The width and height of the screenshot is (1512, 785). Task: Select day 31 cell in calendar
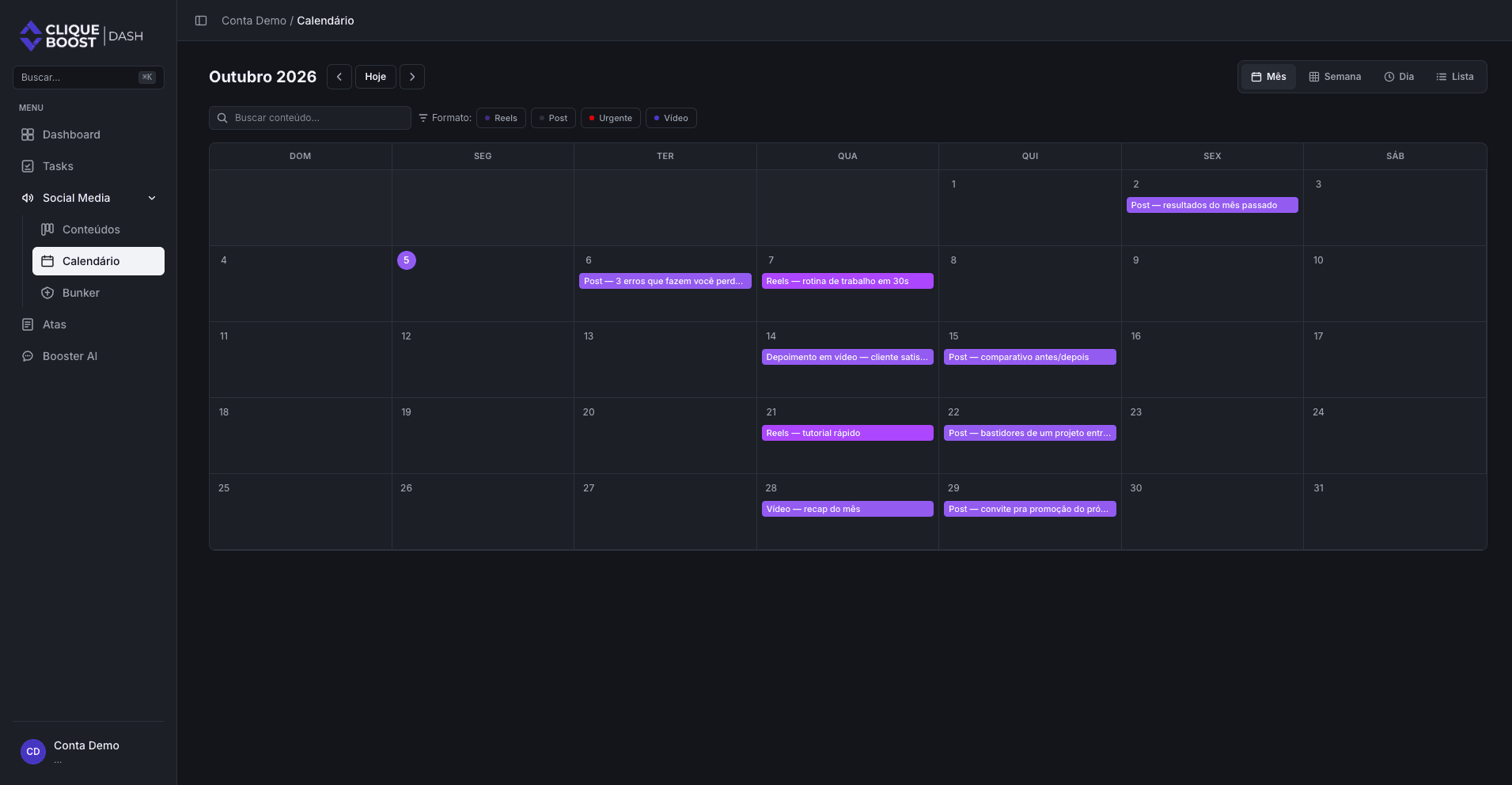click(x=1395, y=511)
